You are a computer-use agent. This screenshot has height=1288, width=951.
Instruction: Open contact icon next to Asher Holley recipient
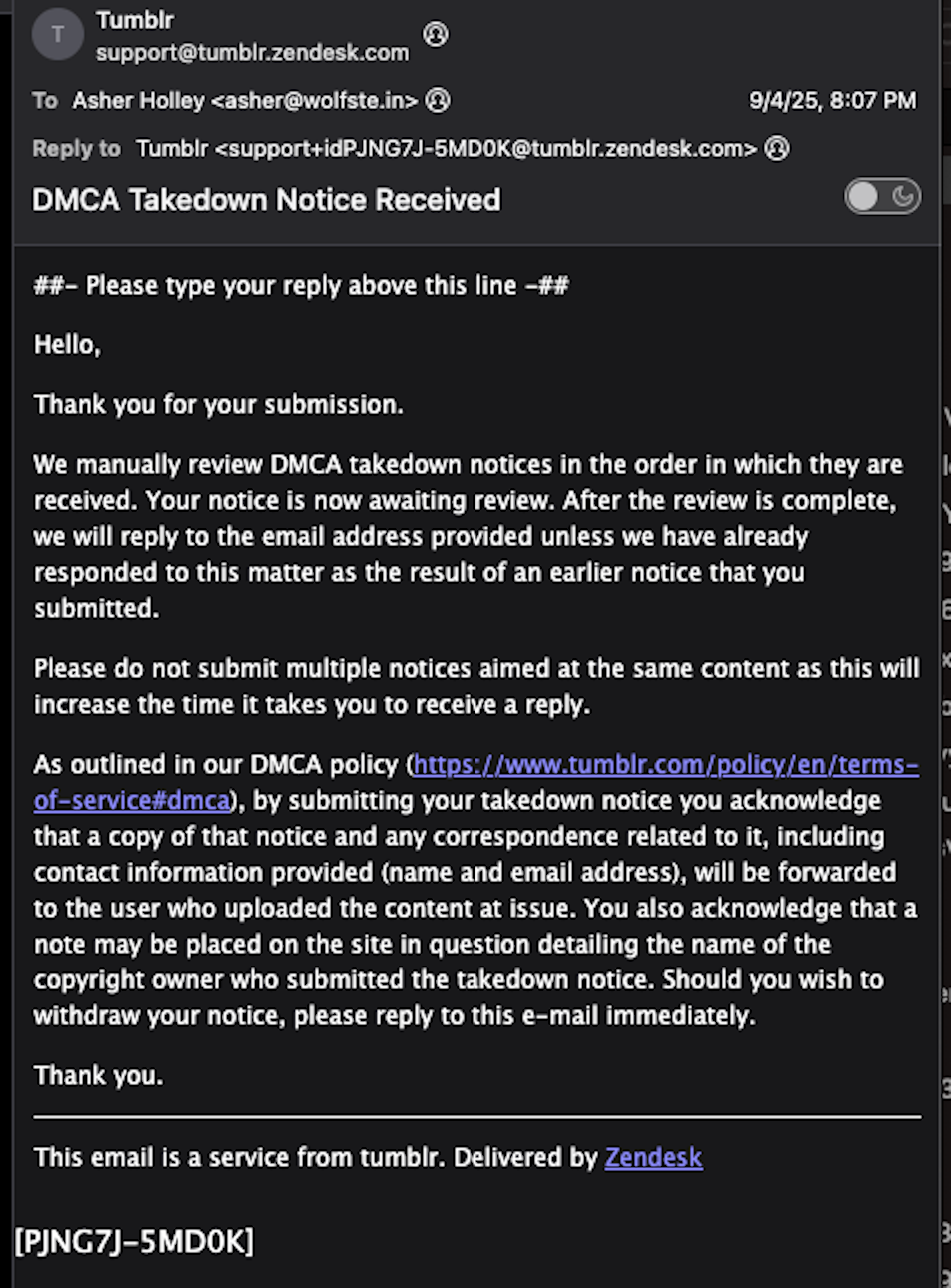(x=438, y=100)
